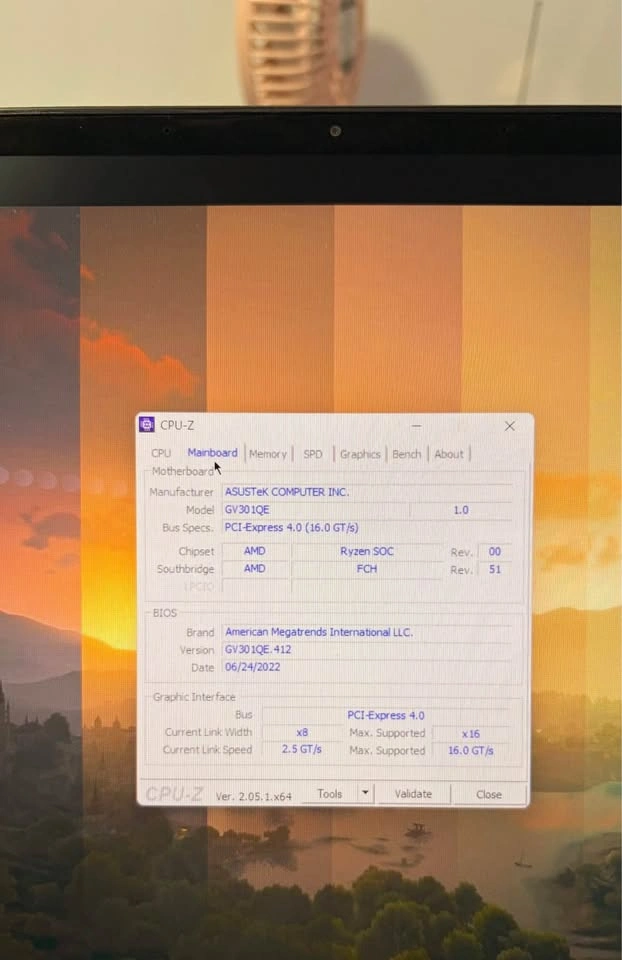Image resolution: width=622 pixels, height=960 pixels.
Task: Click current link speed 2.5 GT/s
Action: (x=302, y=749)
